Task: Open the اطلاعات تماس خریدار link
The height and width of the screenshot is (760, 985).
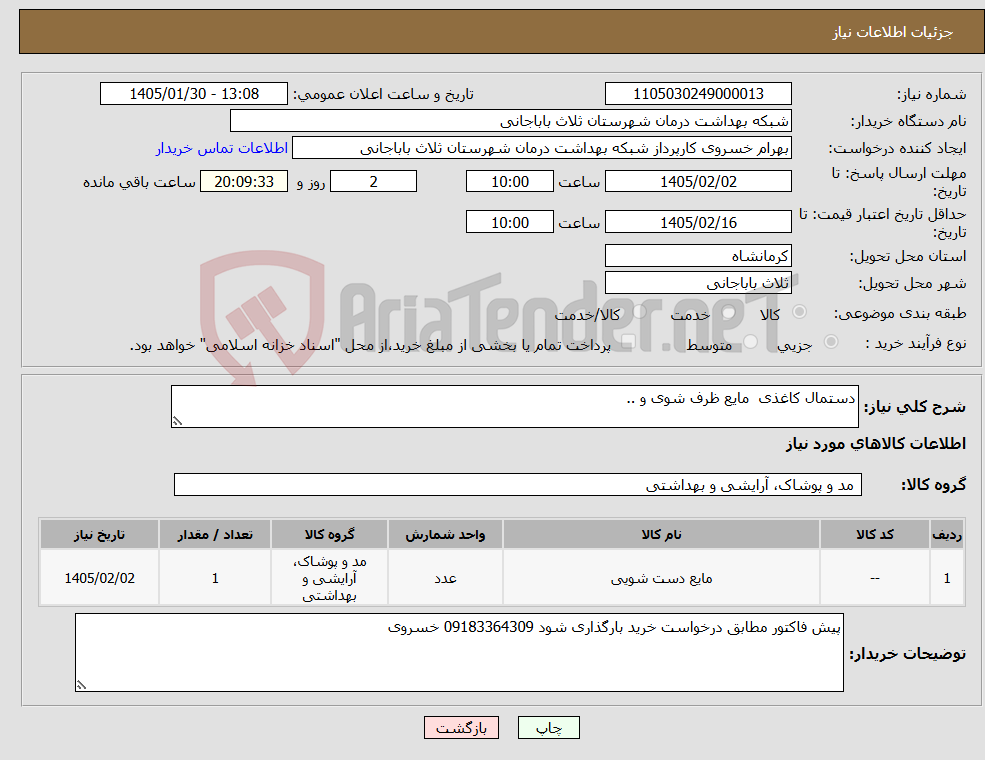Action: (222, 148)
